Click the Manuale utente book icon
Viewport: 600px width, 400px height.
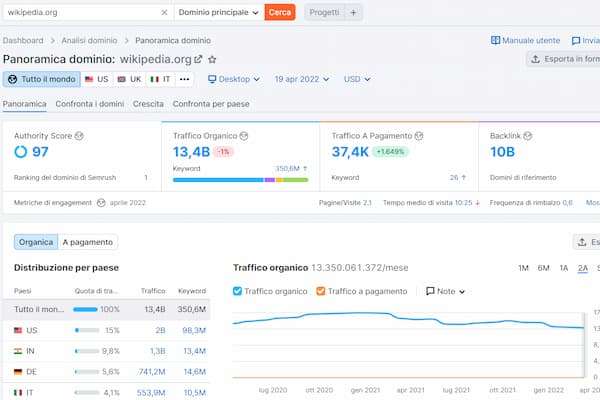pyautogui.click(x=495, y=41)
